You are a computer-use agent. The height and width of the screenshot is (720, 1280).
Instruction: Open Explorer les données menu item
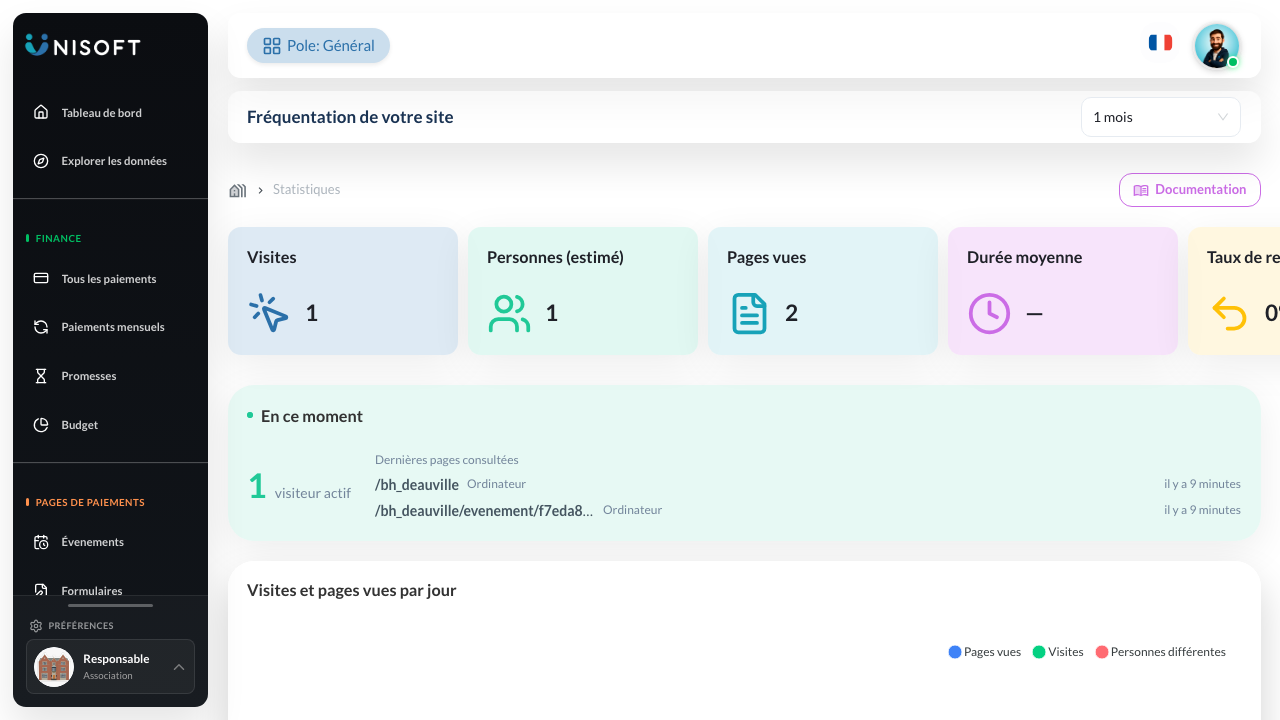(114, 161)
